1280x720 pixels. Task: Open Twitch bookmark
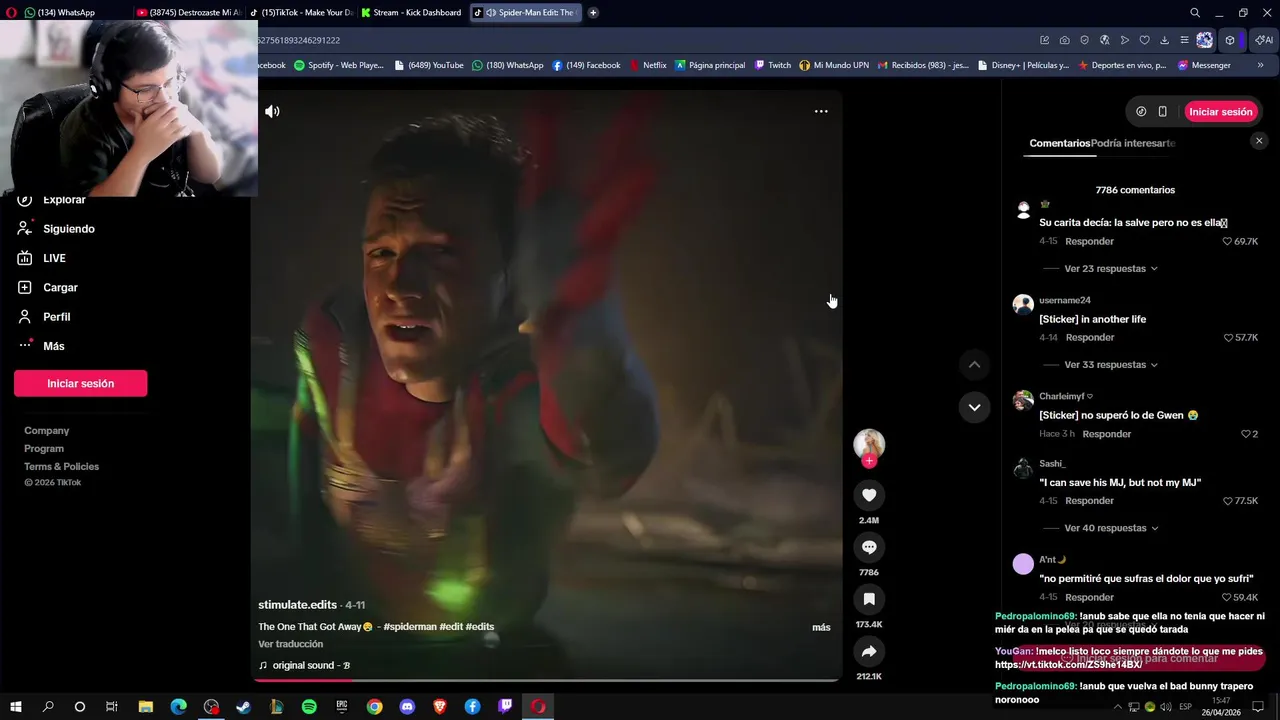pos(772,65)
